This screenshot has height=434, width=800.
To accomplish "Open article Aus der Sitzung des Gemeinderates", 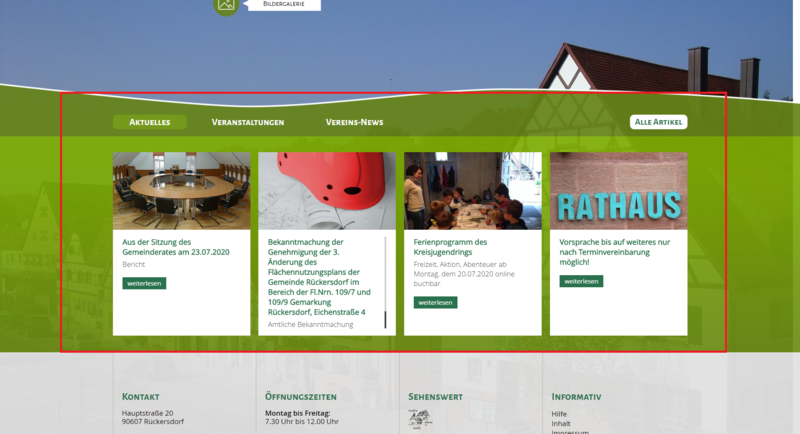I will (x=176, y=247).
